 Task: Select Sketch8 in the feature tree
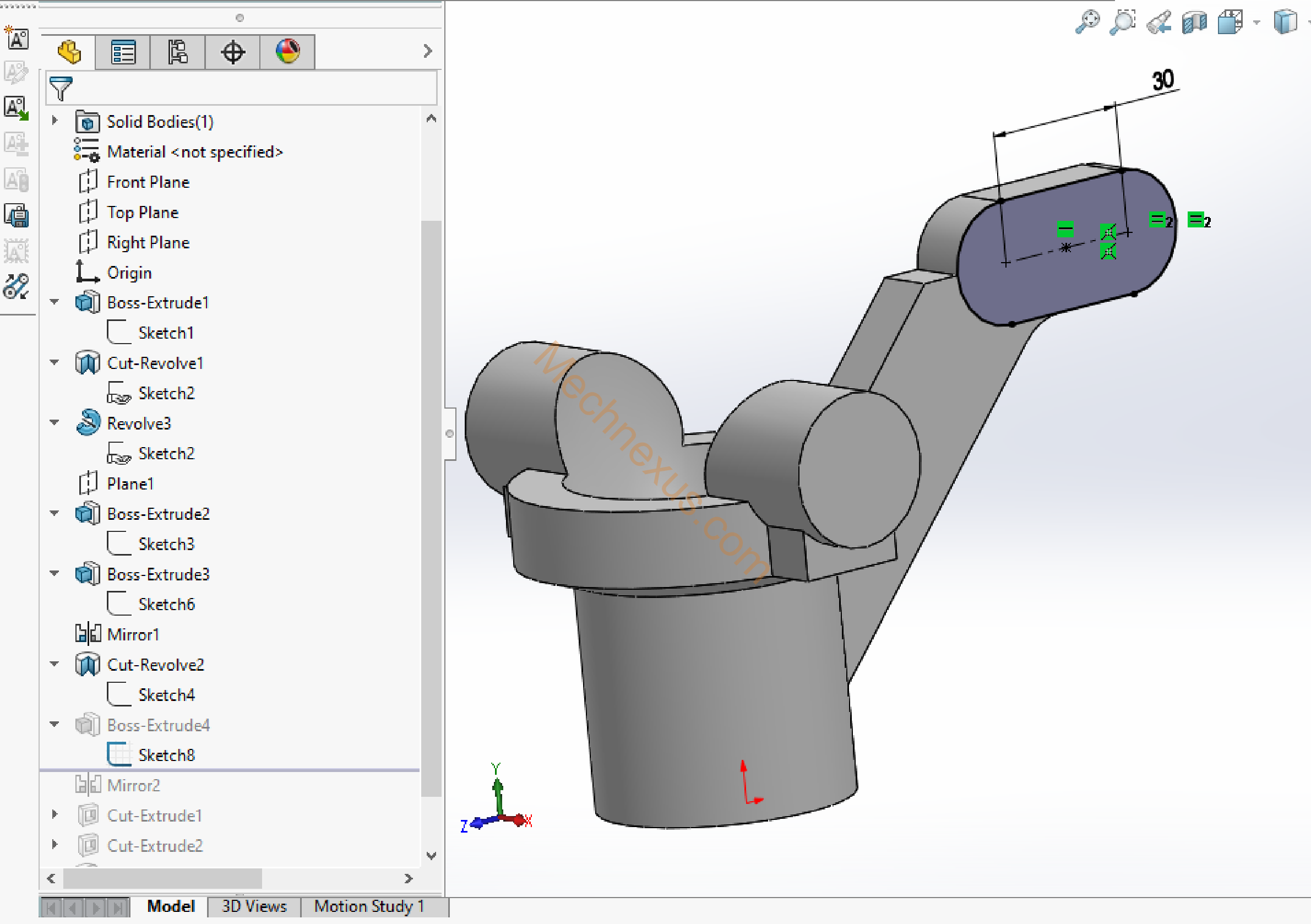pyautogui.click(x=166, y=755)
